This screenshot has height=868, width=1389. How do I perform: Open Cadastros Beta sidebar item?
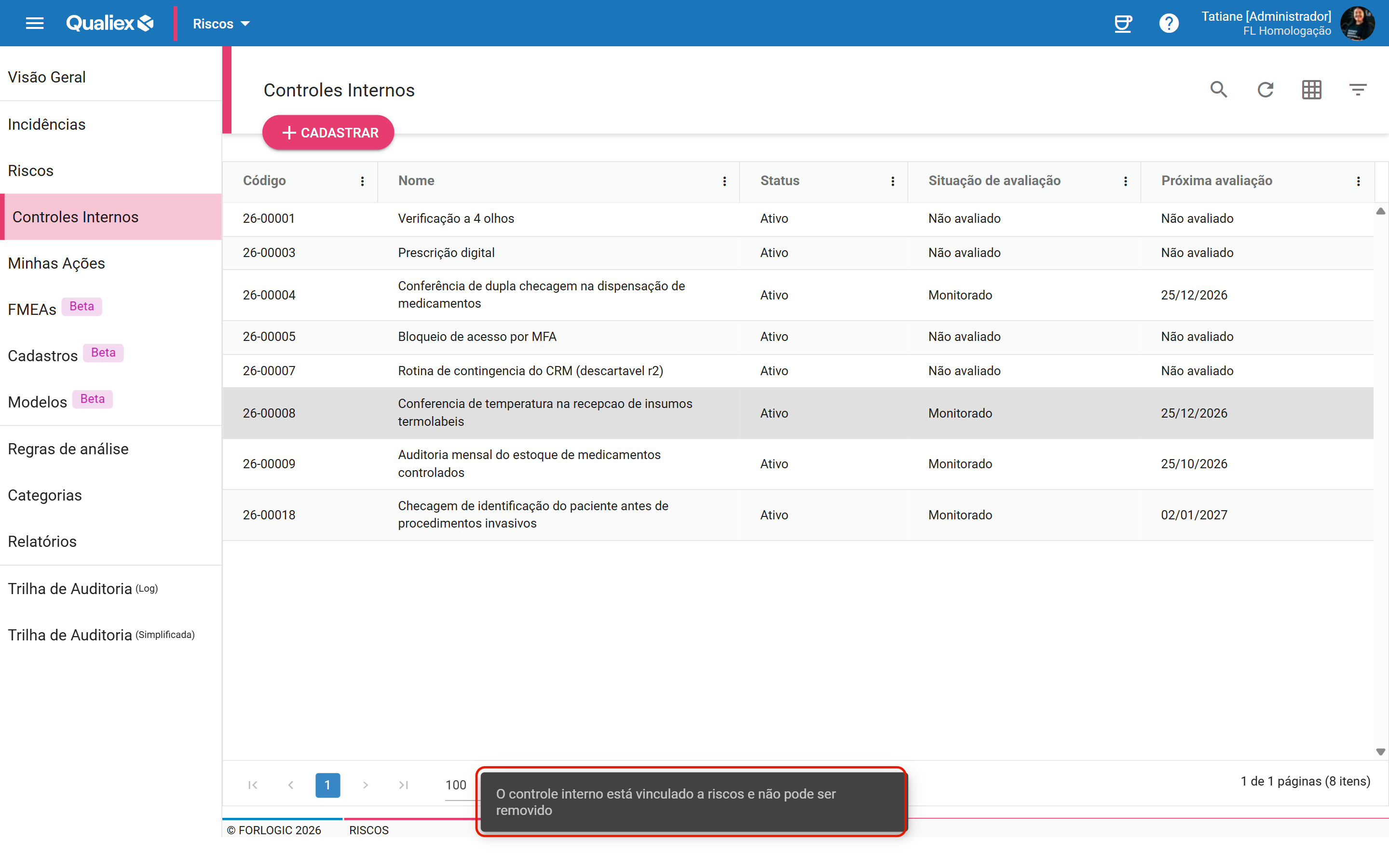(x=111, y=356)
